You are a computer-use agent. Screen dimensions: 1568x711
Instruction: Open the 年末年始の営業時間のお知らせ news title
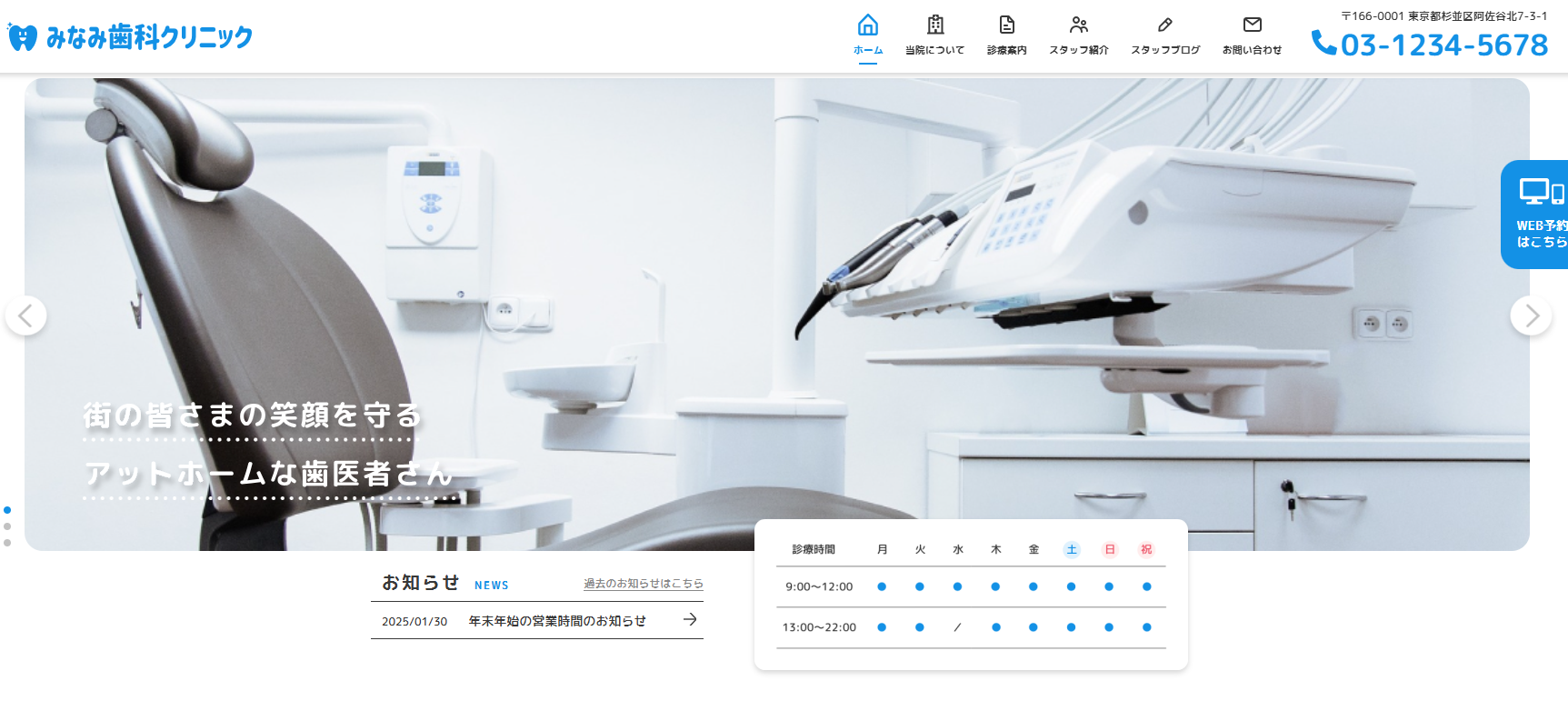[557, 621]
